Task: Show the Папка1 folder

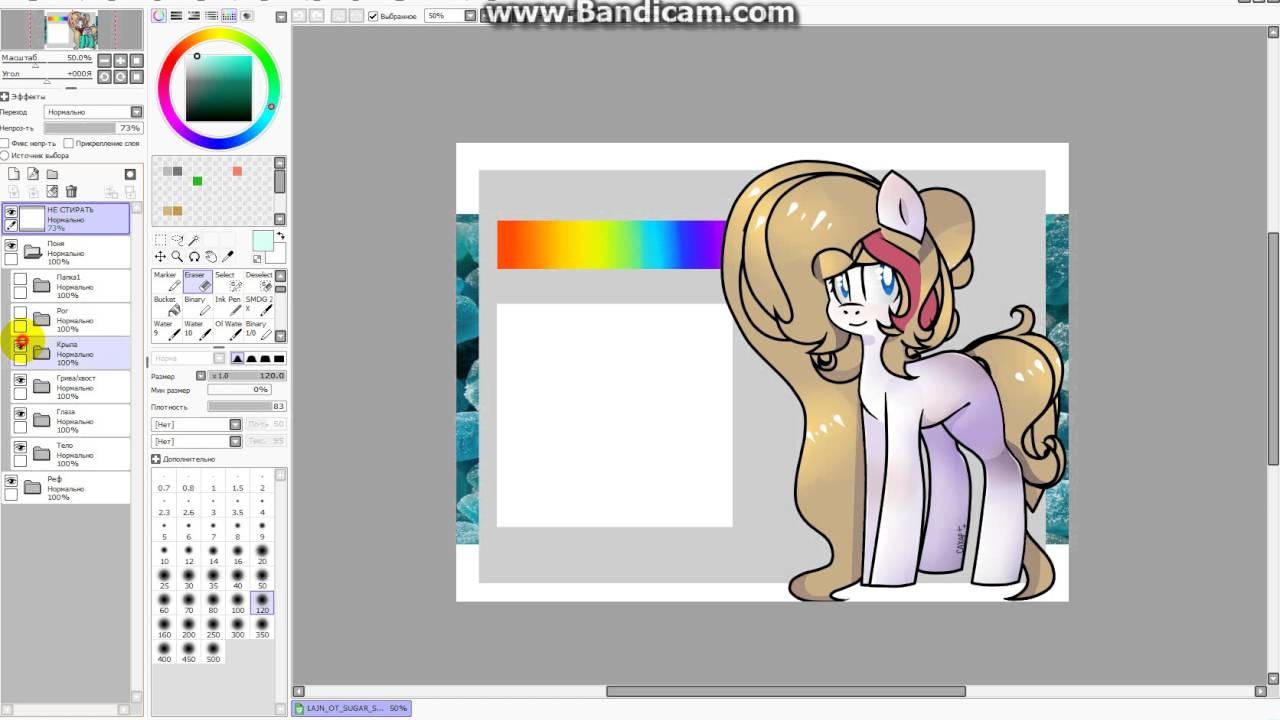Action: [x=20, y=279]
